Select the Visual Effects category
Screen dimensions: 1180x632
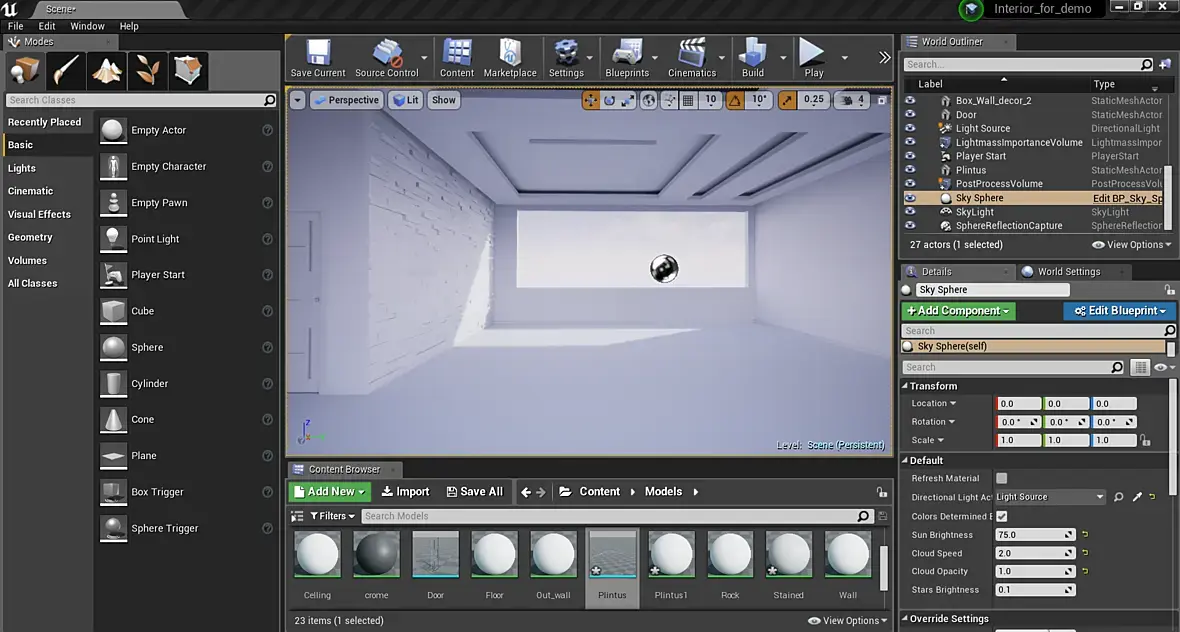pos(39,214)
